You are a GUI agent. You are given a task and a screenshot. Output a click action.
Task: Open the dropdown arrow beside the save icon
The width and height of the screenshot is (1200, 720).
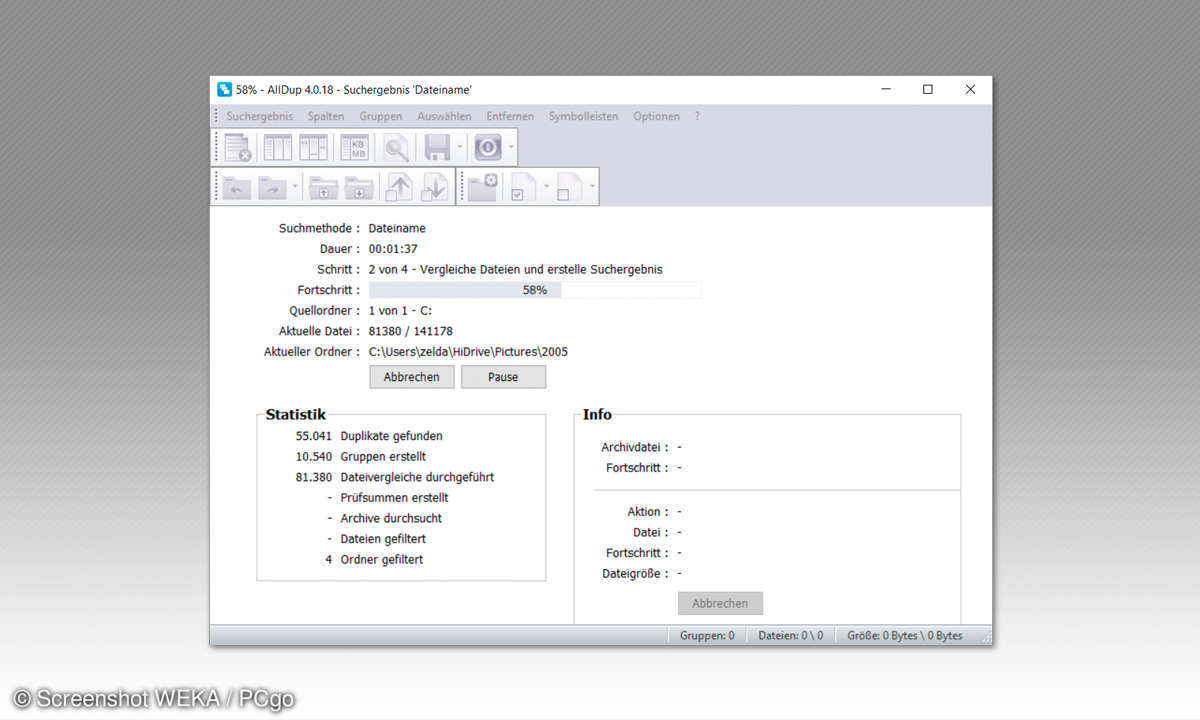[x=460, y=148]
